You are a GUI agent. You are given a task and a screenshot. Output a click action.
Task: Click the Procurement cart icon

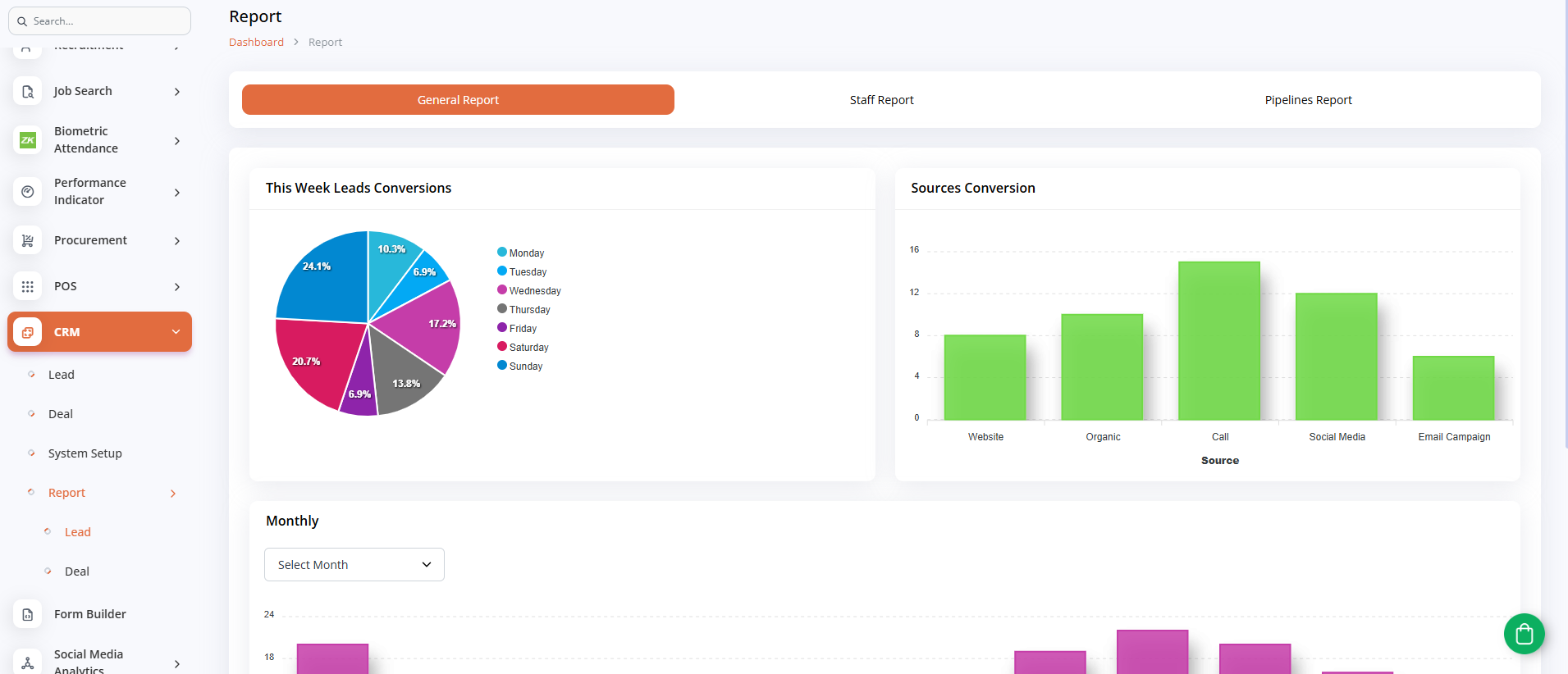pos(28,240)
